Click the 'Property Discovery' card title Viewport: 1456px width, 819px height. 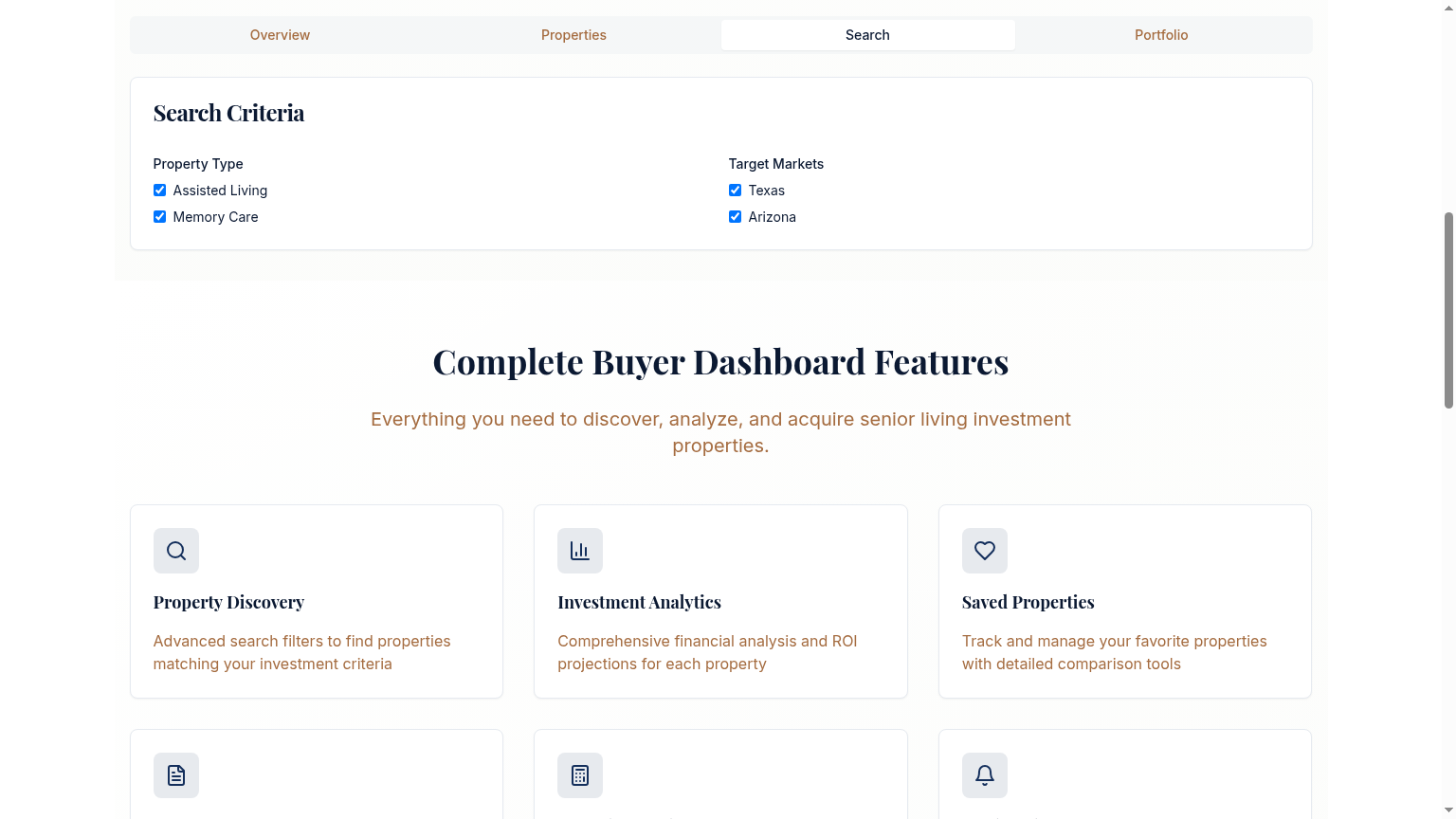point(228,602)
